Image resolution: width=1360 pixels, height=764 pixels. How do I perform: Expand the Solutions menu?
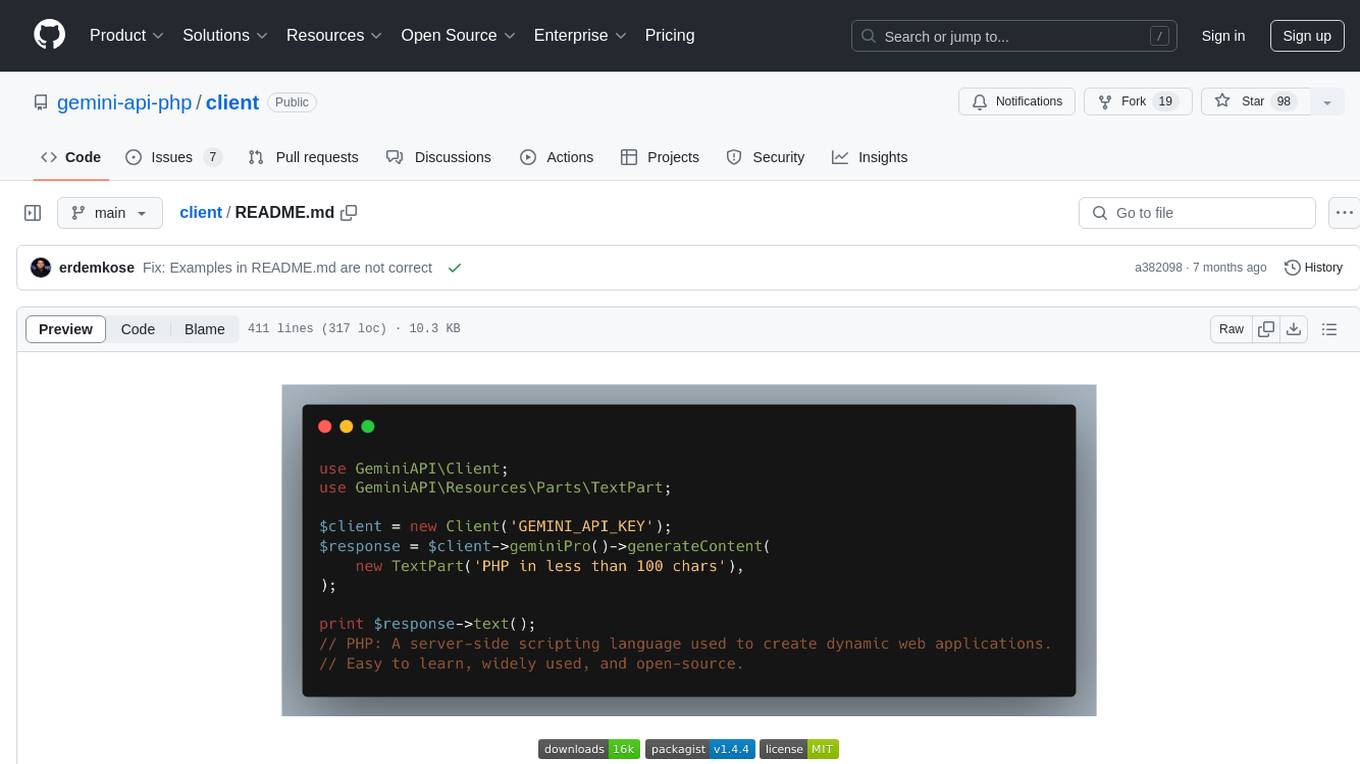coord(225,35)
